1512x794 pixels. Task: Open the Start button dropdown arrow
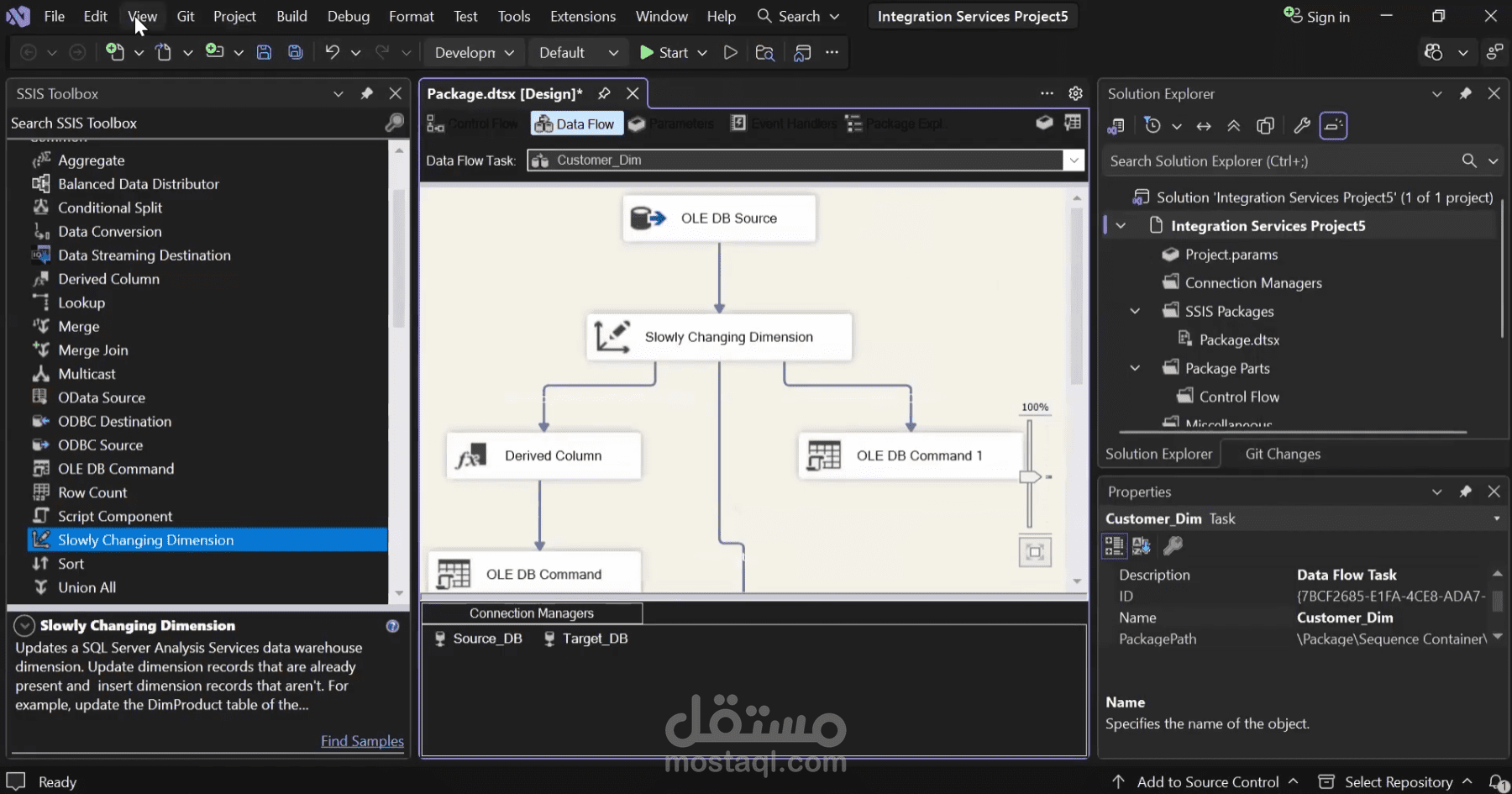[702, 52]
